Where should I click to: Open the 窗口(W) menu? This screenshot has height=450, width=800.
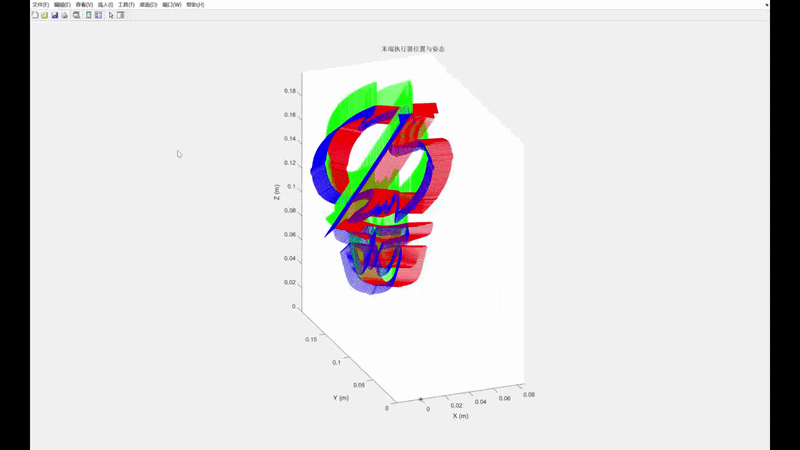(172, 5)
